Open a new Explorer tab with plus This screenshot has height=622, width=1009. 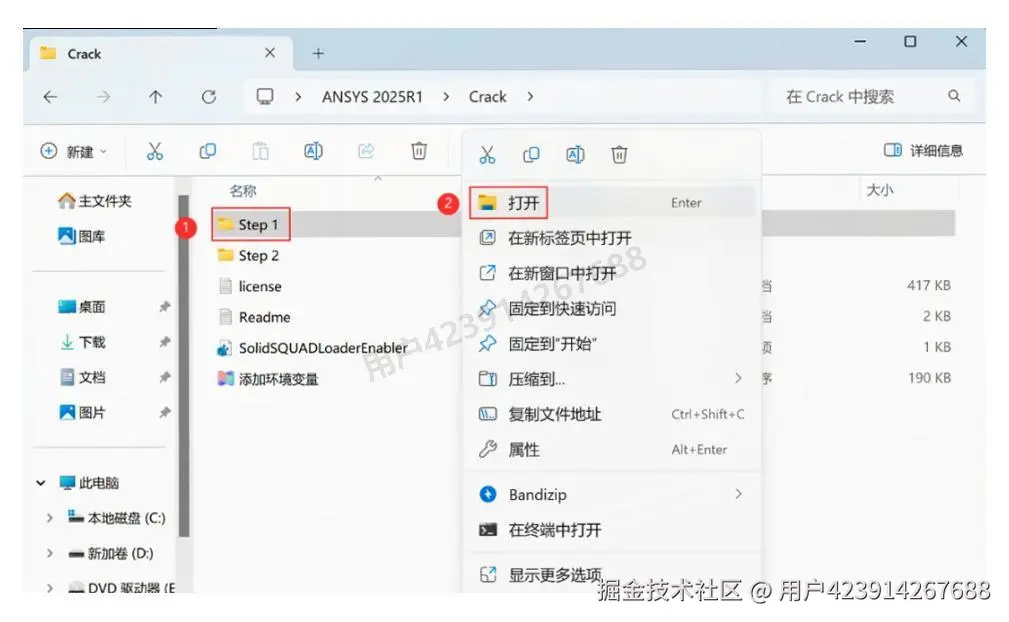click(318, 53)
